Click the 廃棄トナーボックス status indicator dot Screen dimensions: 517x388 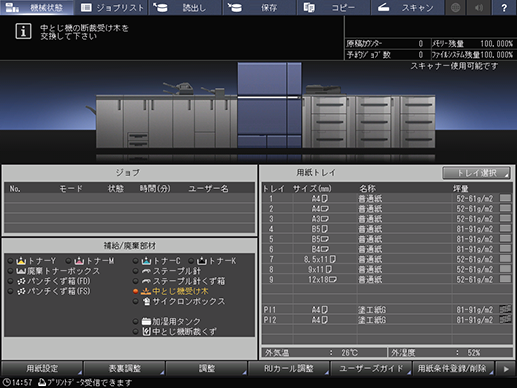[11, 271]
